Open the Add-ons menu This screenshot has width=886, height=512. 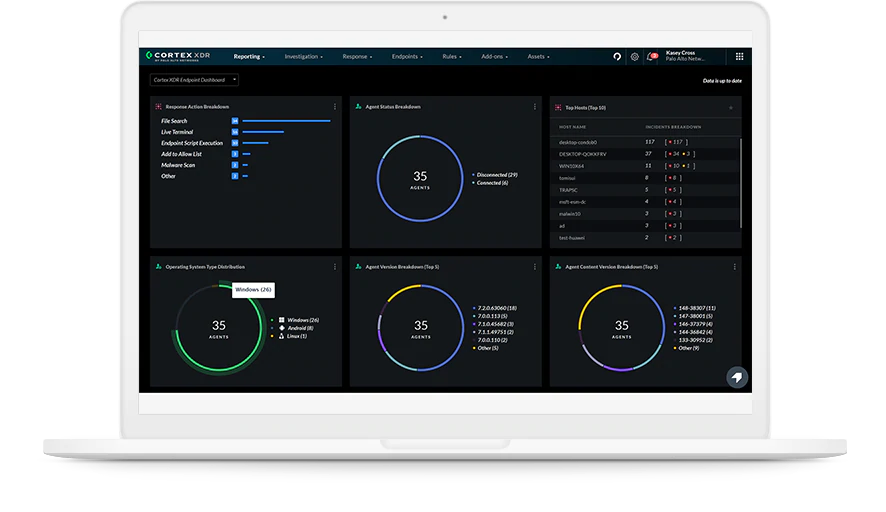tap(494, 57)
